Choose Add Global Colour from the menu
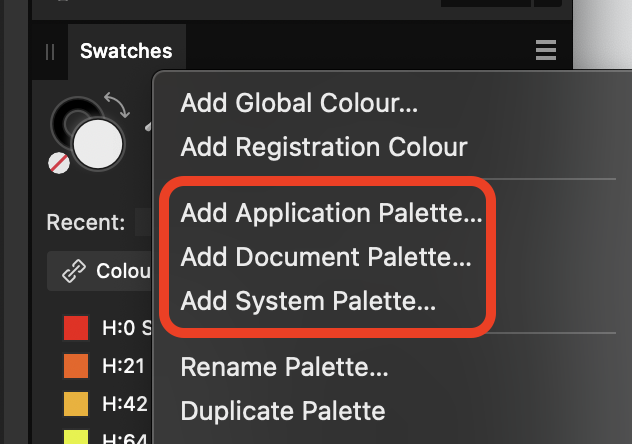This screenshot has height=444, width=632. (299, 102)
